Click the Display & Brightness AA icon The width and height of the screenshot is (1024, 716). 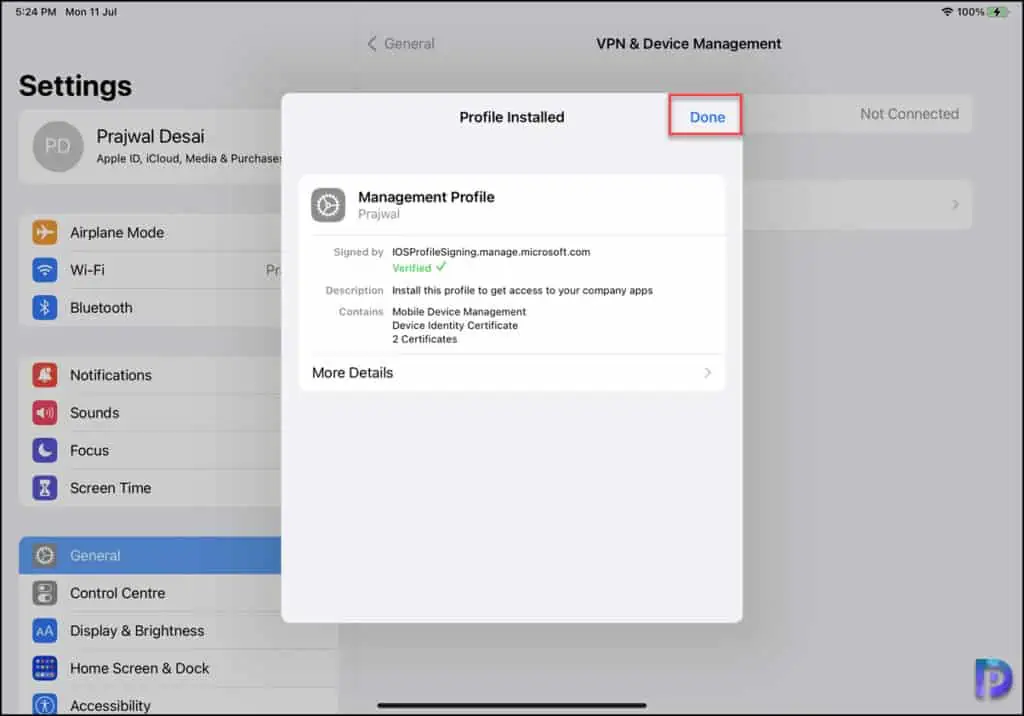(x=45, y=630)
